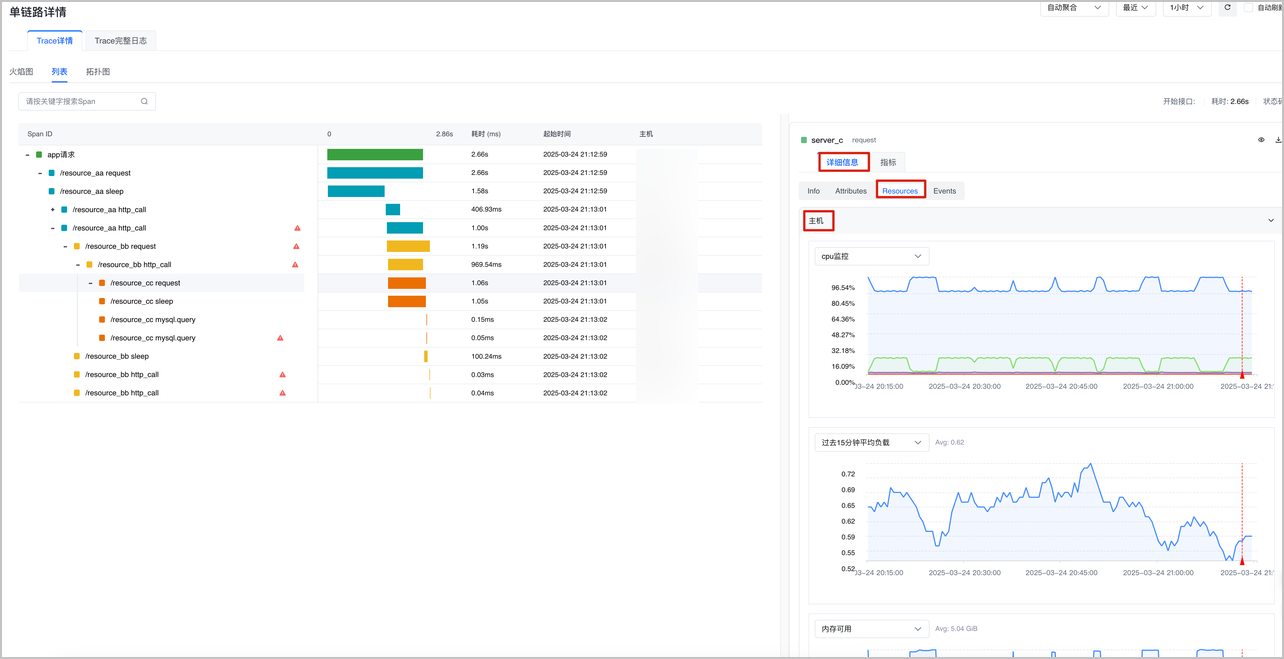Expand the /resource_aa http_call plus node
This screenshot has height=659, width=1284.
click(x=52, y=210)
